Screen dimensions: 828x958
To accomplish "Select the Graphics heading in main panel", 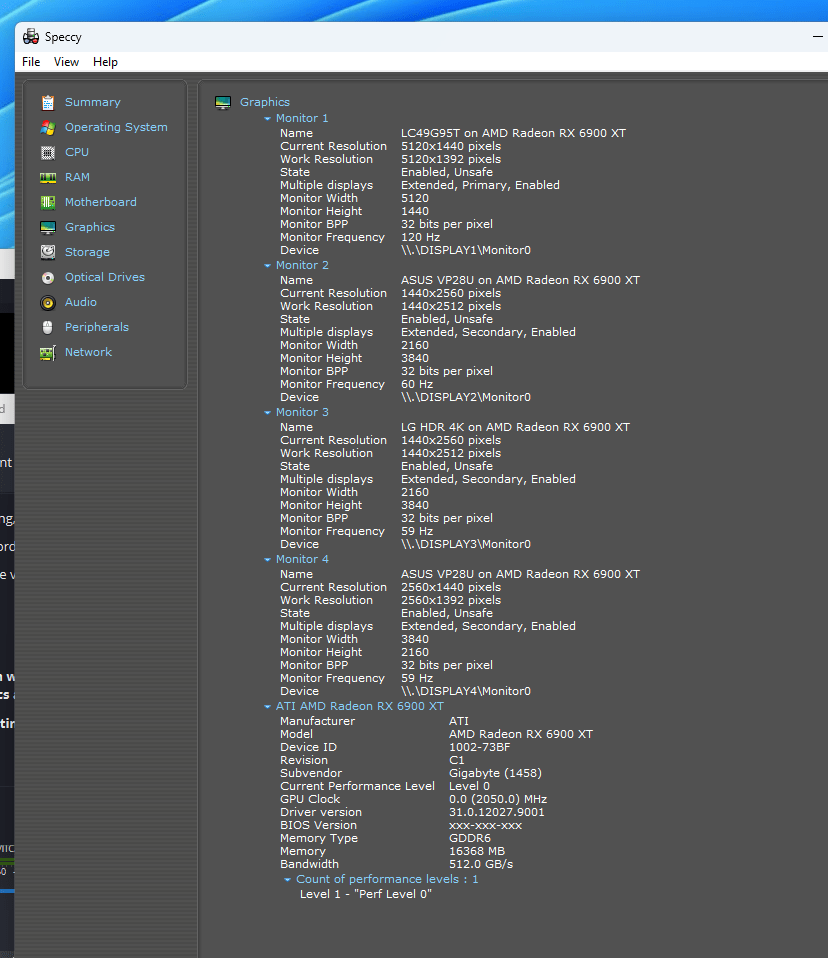I will point(265,102).
